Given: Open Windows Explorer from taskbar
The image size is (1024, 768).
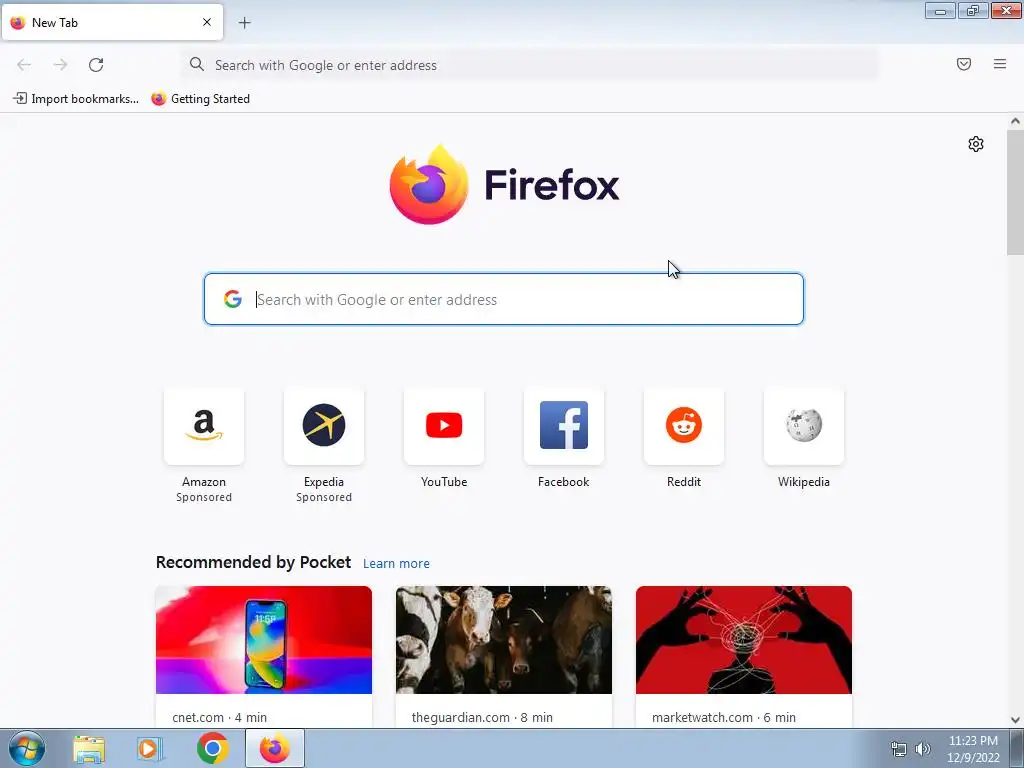Looking at the screenshot, I should [89, 748].
